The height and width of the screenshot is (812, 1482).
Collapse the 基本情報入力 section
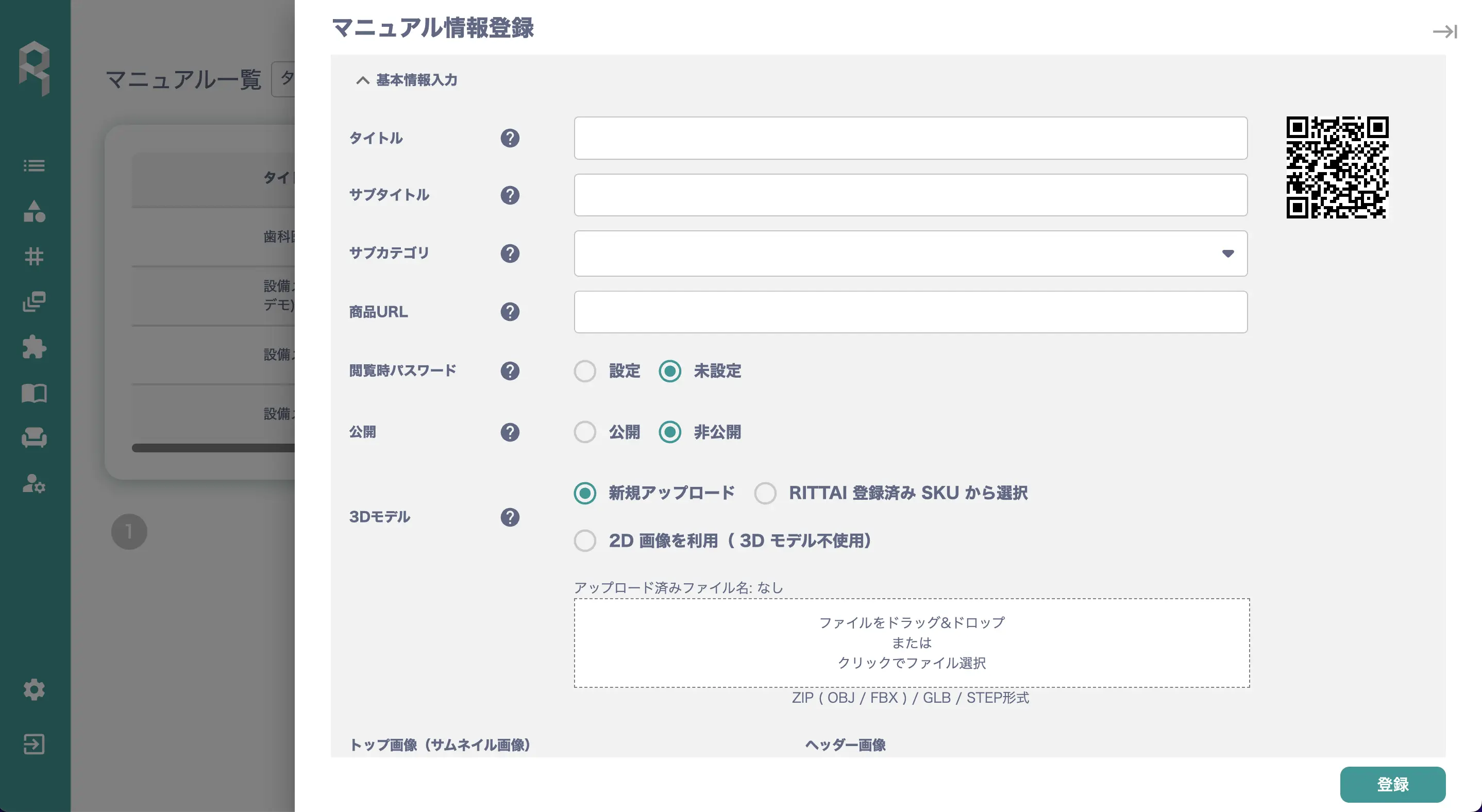(x=362, y=80)
